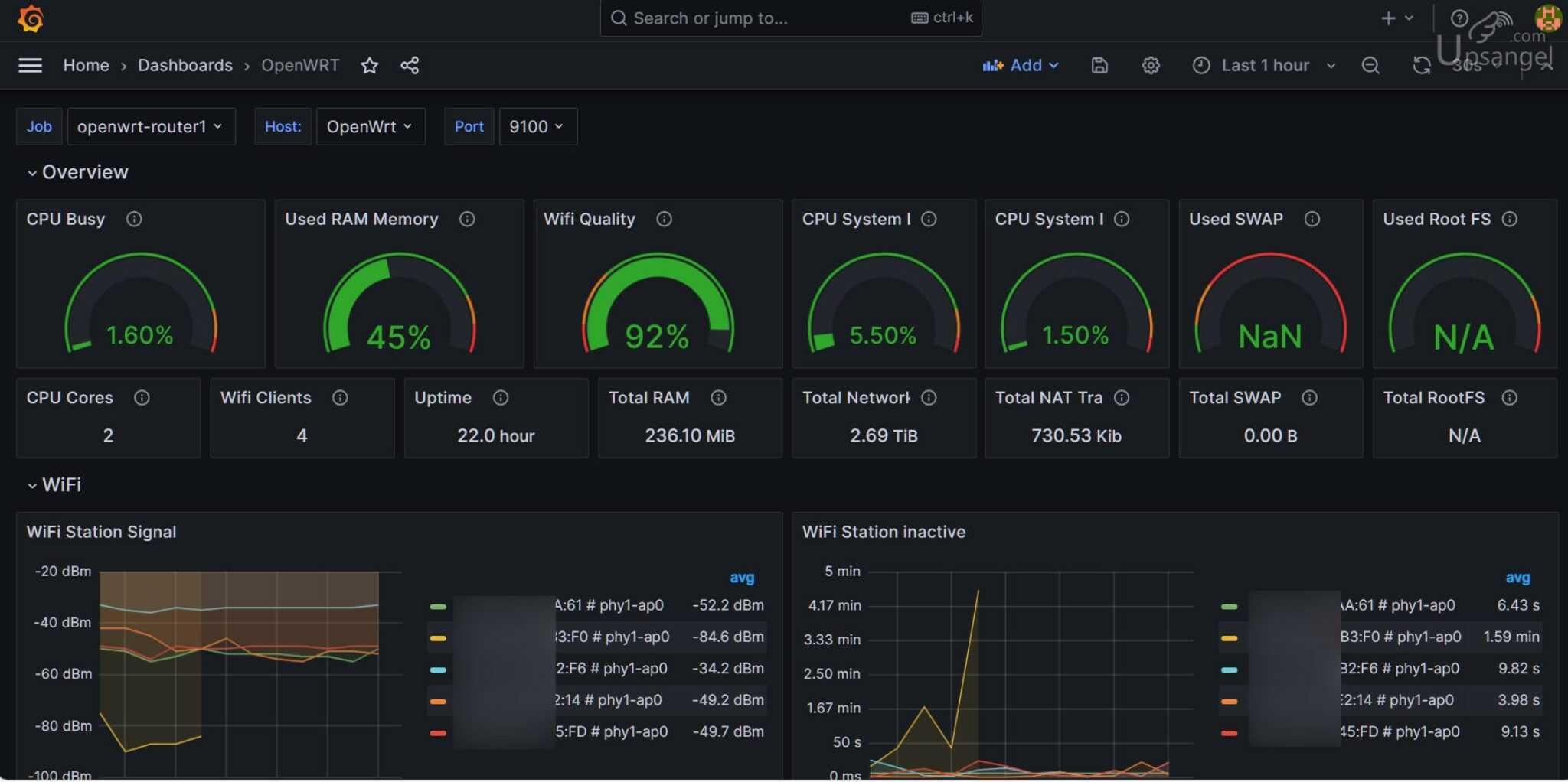Show info tooltip on the CPU Busy panel
This screenshot has height=782, width=1568.
(134, 219)
